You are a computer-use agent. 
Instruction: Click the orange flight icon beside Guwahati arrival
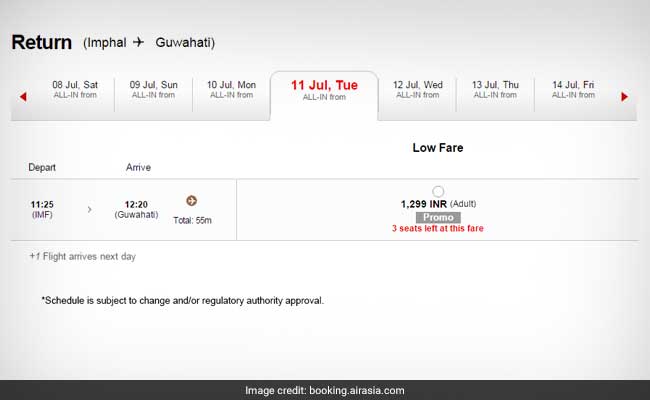pyautogui.click(x=192, y=201)
